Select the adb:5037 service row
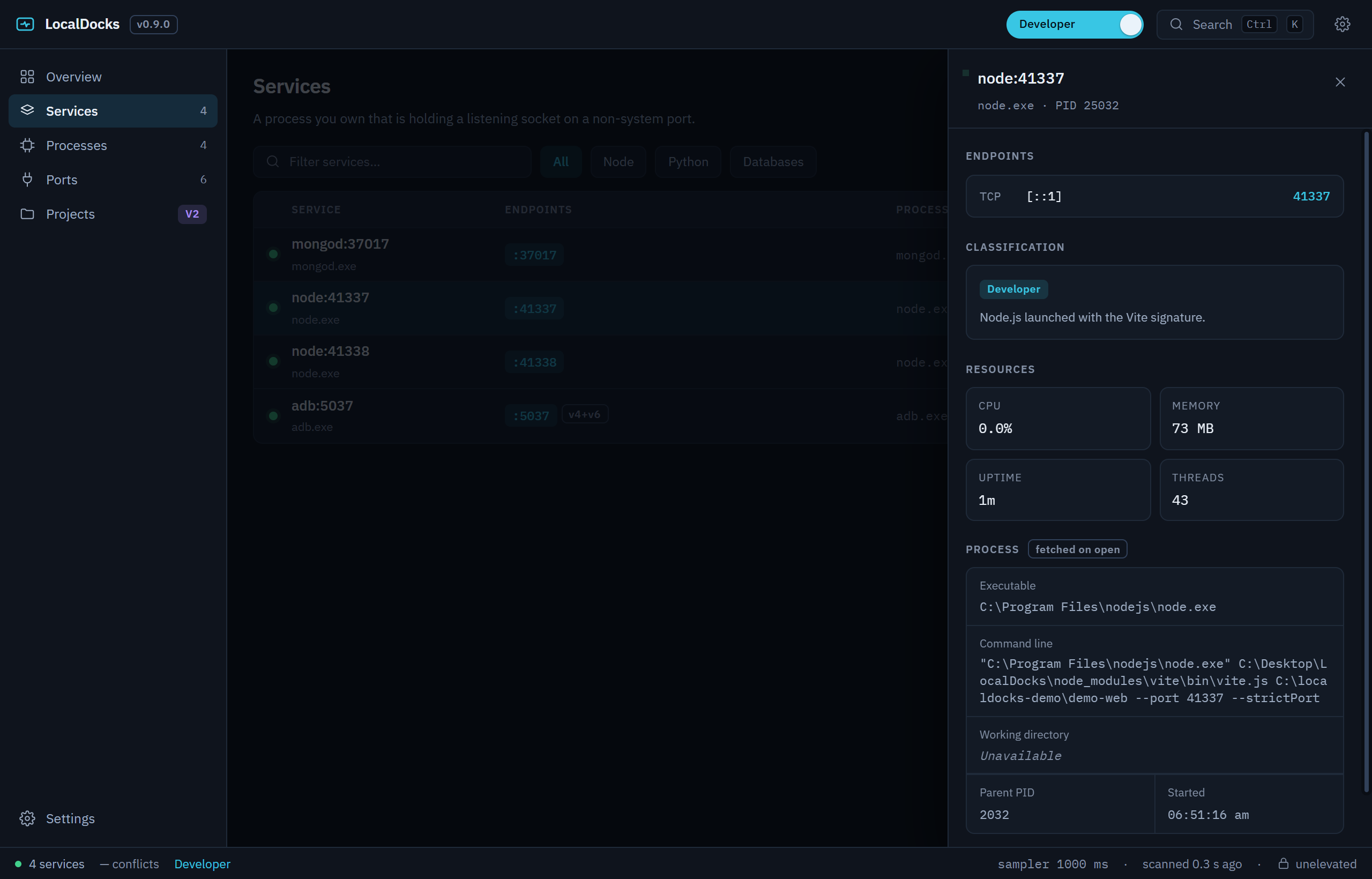 (x=600, y=415)
